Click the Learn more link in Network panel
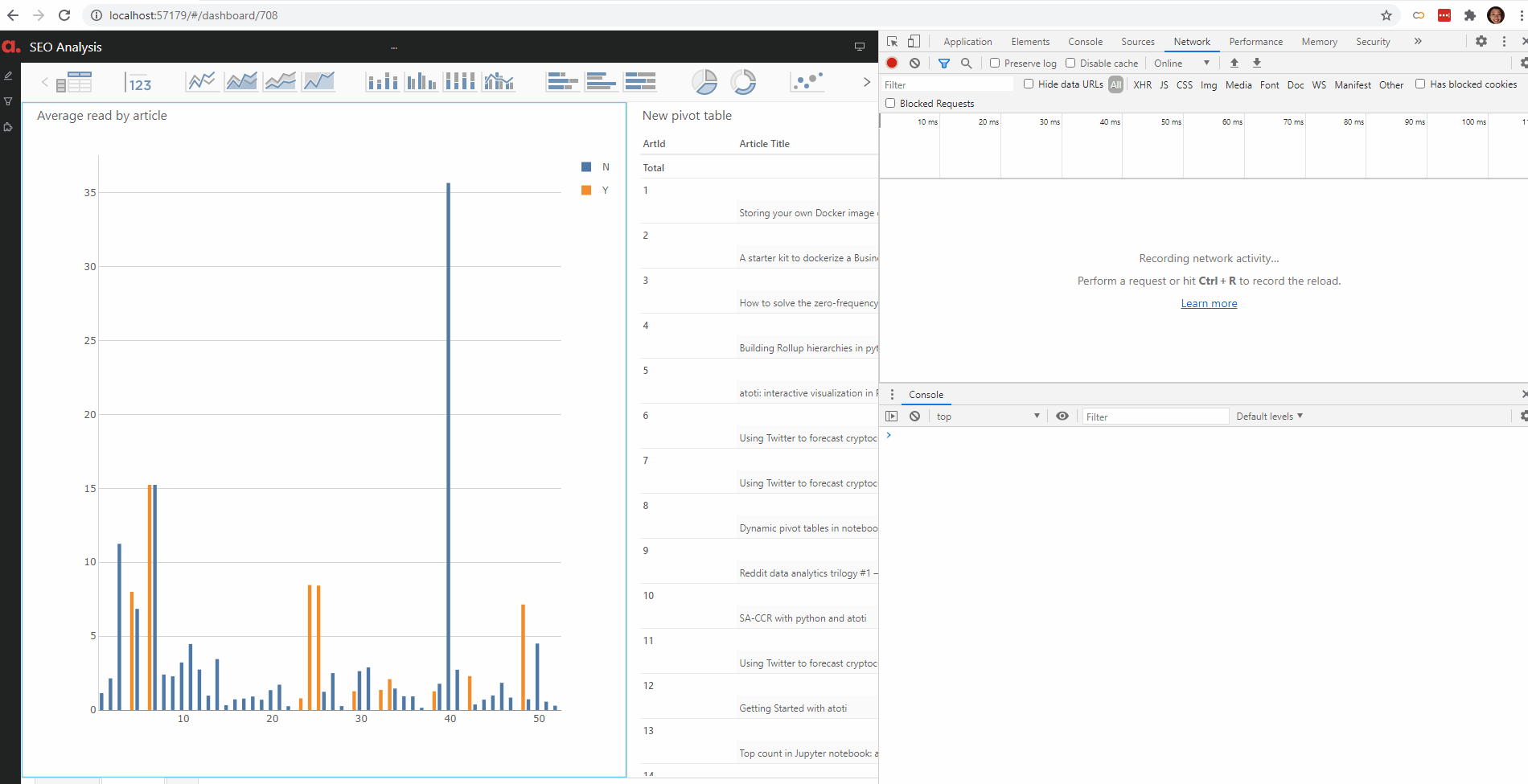This screenshot has height=784, width=1528. click(x=1209, y=303)
